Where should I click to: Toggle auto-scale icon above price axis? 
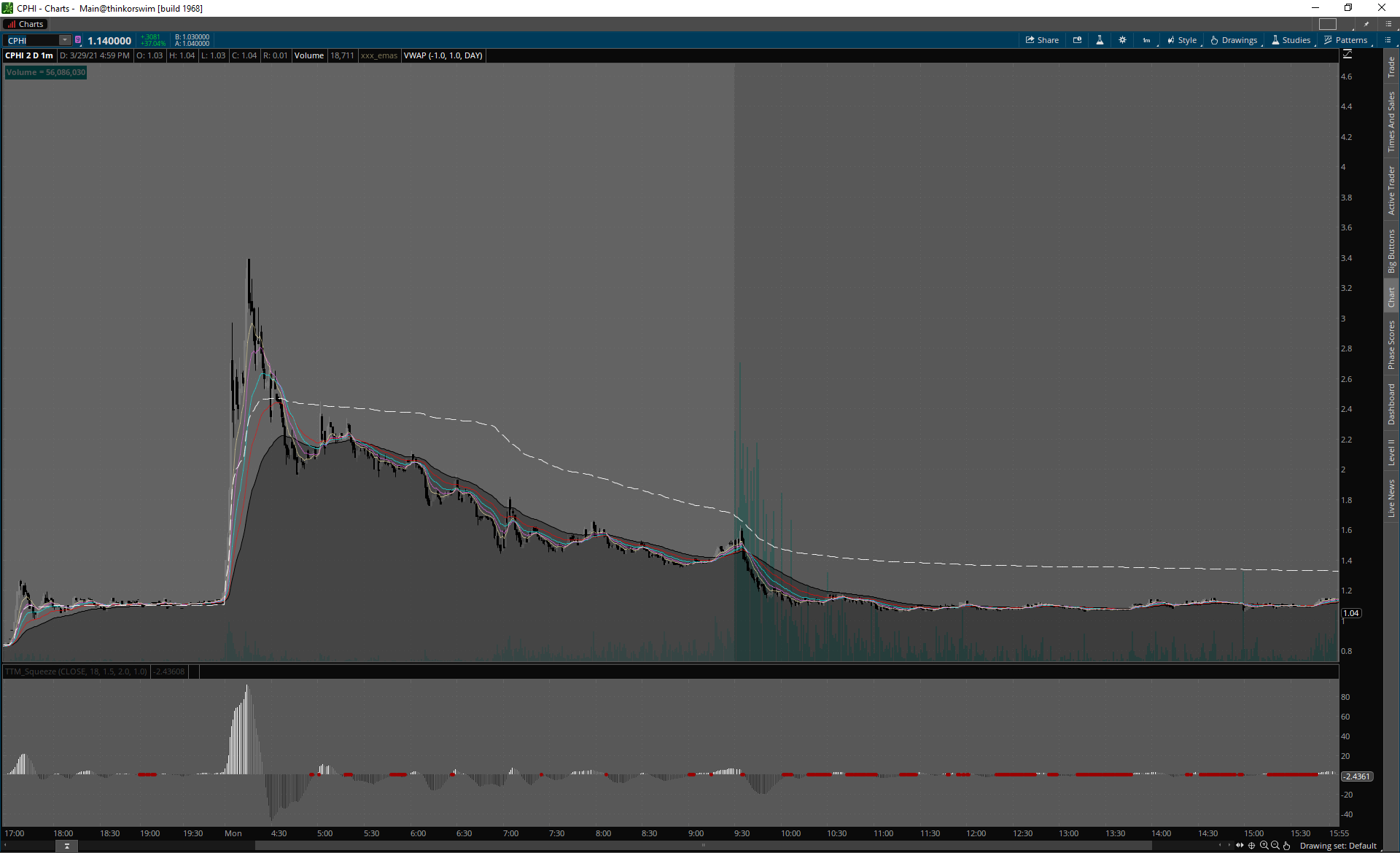coord(1347,55)
